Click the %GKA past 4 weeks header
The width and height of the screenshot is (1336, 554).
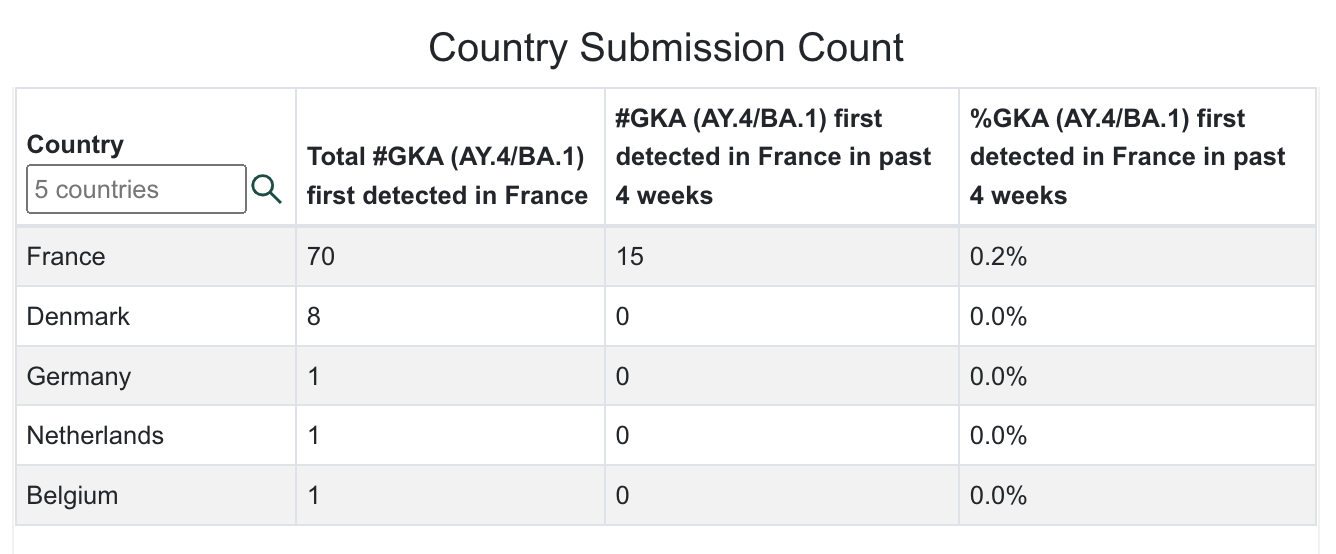(x=1128, y=157)
